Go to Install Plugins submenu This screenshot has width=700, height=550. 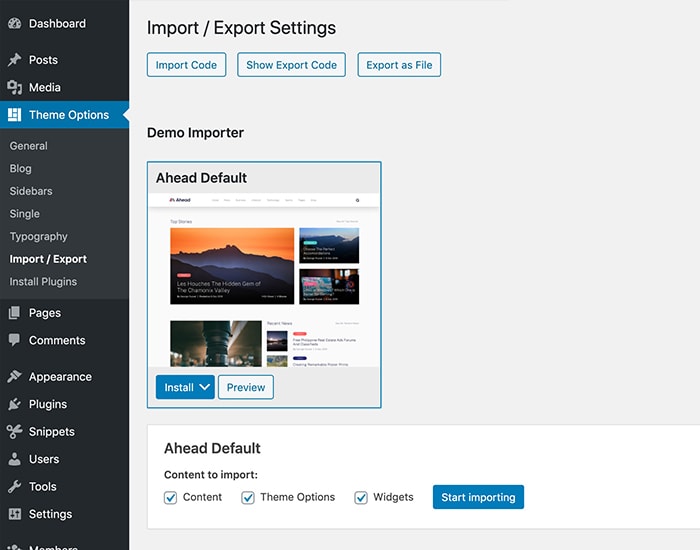pos(43,282)
